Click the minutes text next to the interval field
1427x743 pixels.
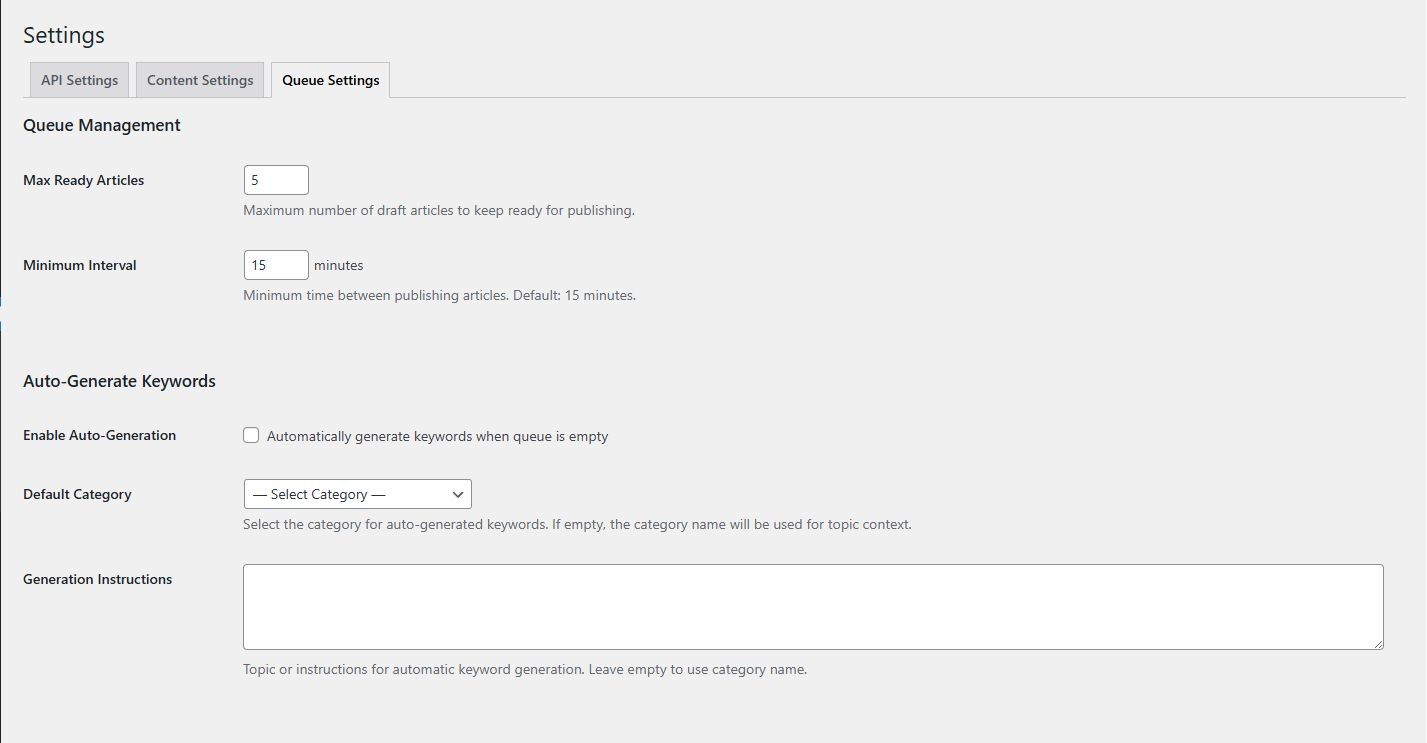[x=339, y=264]
